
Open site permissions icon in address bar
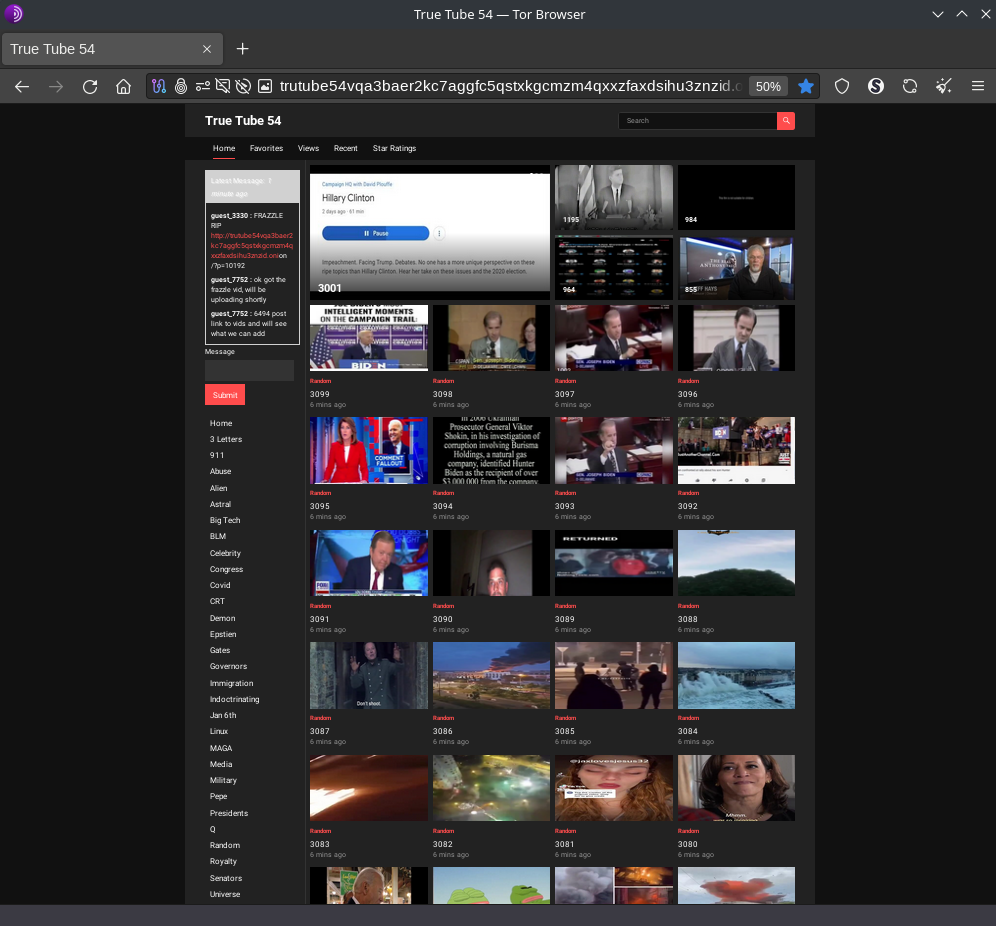pos(203,86)
